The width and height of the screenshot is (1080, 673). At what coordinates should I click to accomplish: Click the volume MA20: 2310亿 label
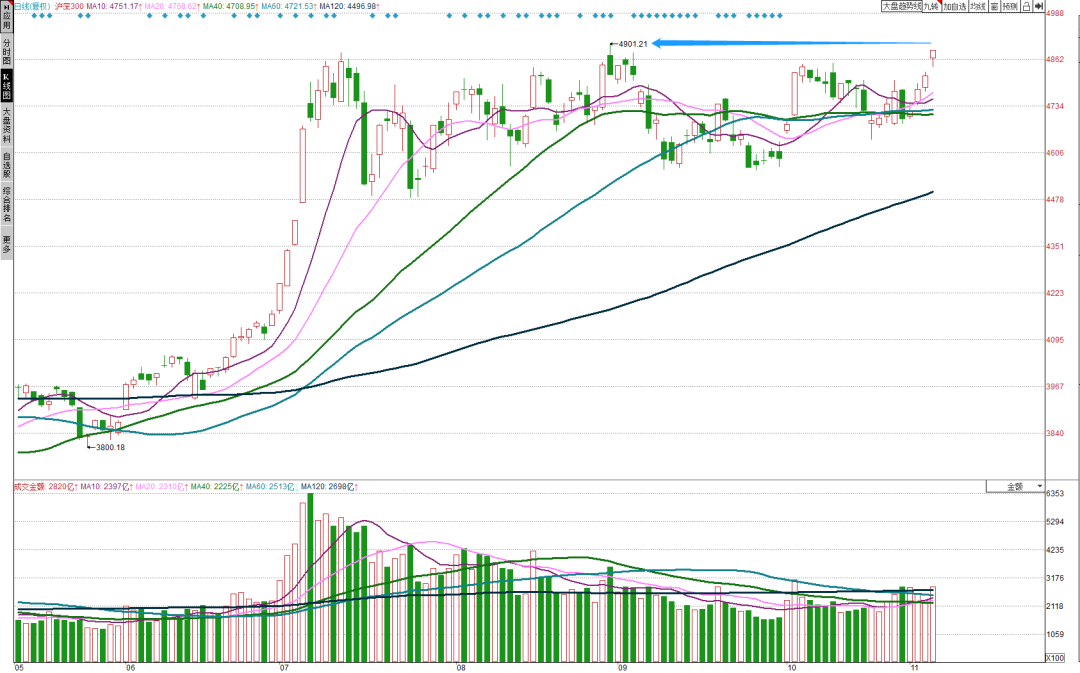tap(162, 486)
